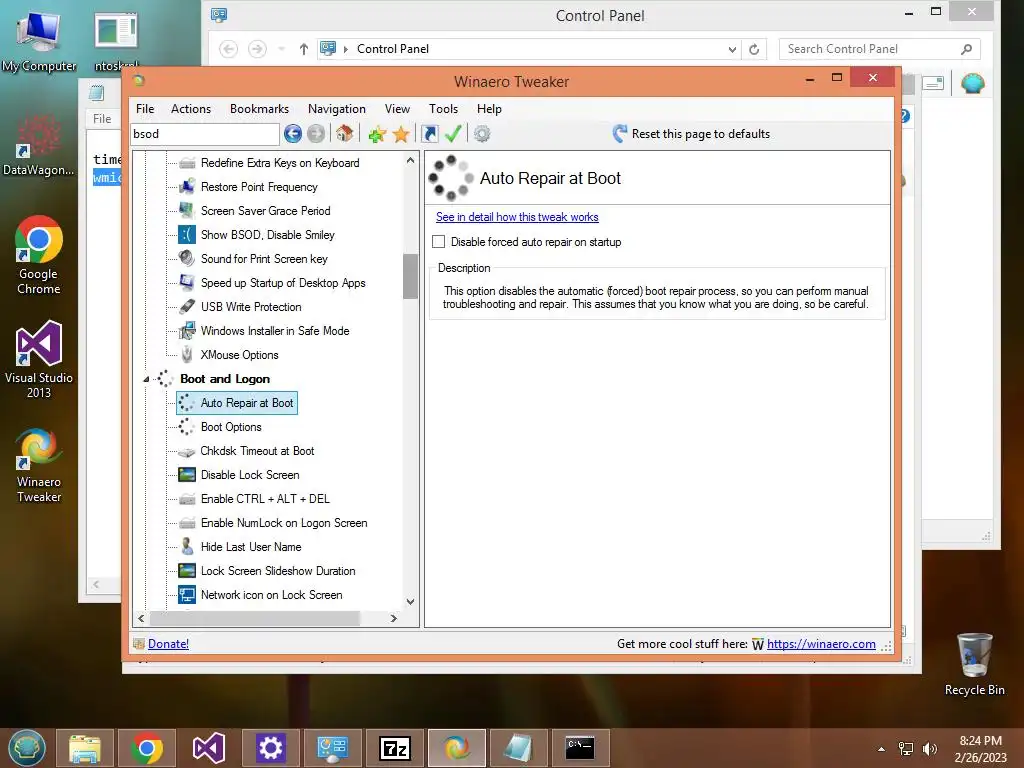1024x768 pixels.
Task: Click the Sound for Print Screen key icon
Action: 187,259
